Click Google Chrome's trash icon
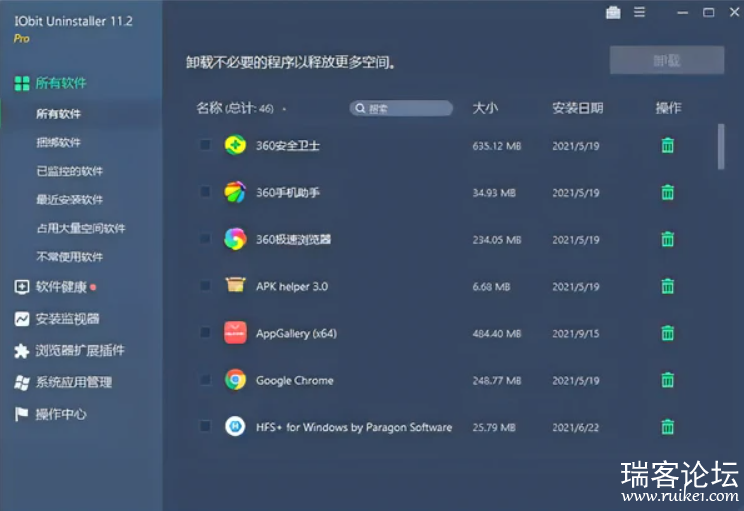Screen dimensions: 744x511 [x=668, y=381]
